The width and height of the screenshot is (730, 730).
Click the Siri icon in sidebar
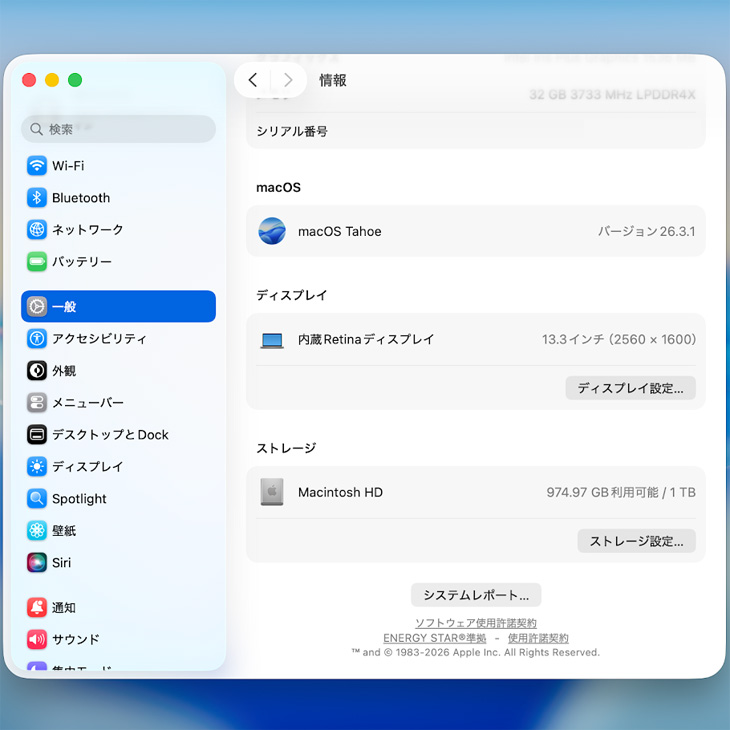point(37,563)
